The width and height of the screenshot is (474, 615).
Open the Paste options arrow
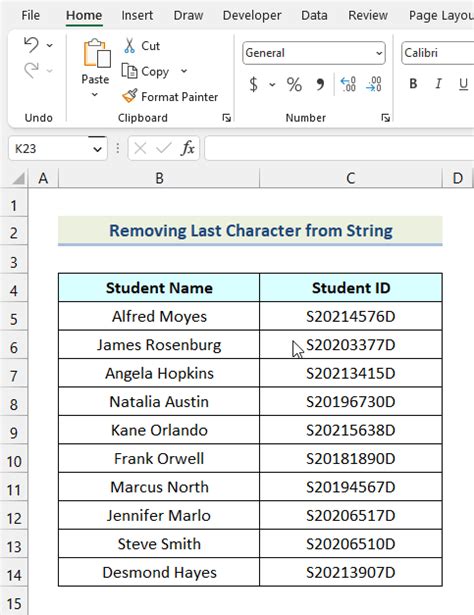click(x=94, y=95)
